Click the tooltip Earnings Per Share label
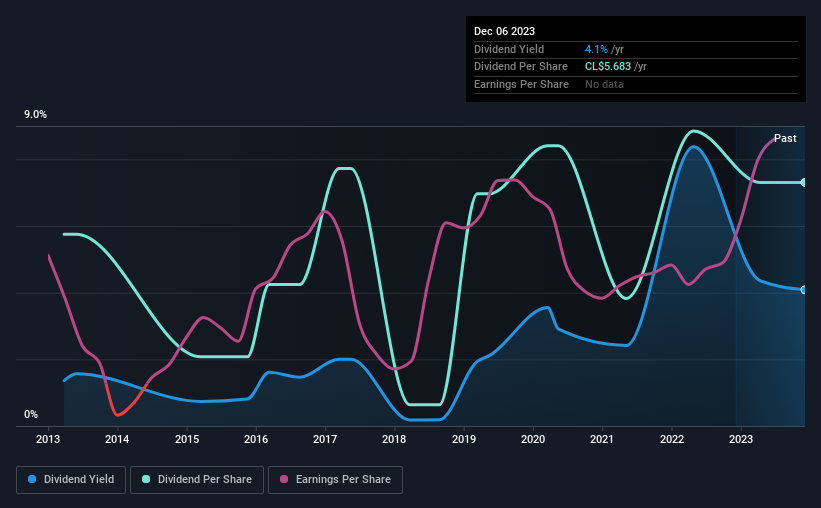Viewport: 821px width, 508px height. pos(521,84)
